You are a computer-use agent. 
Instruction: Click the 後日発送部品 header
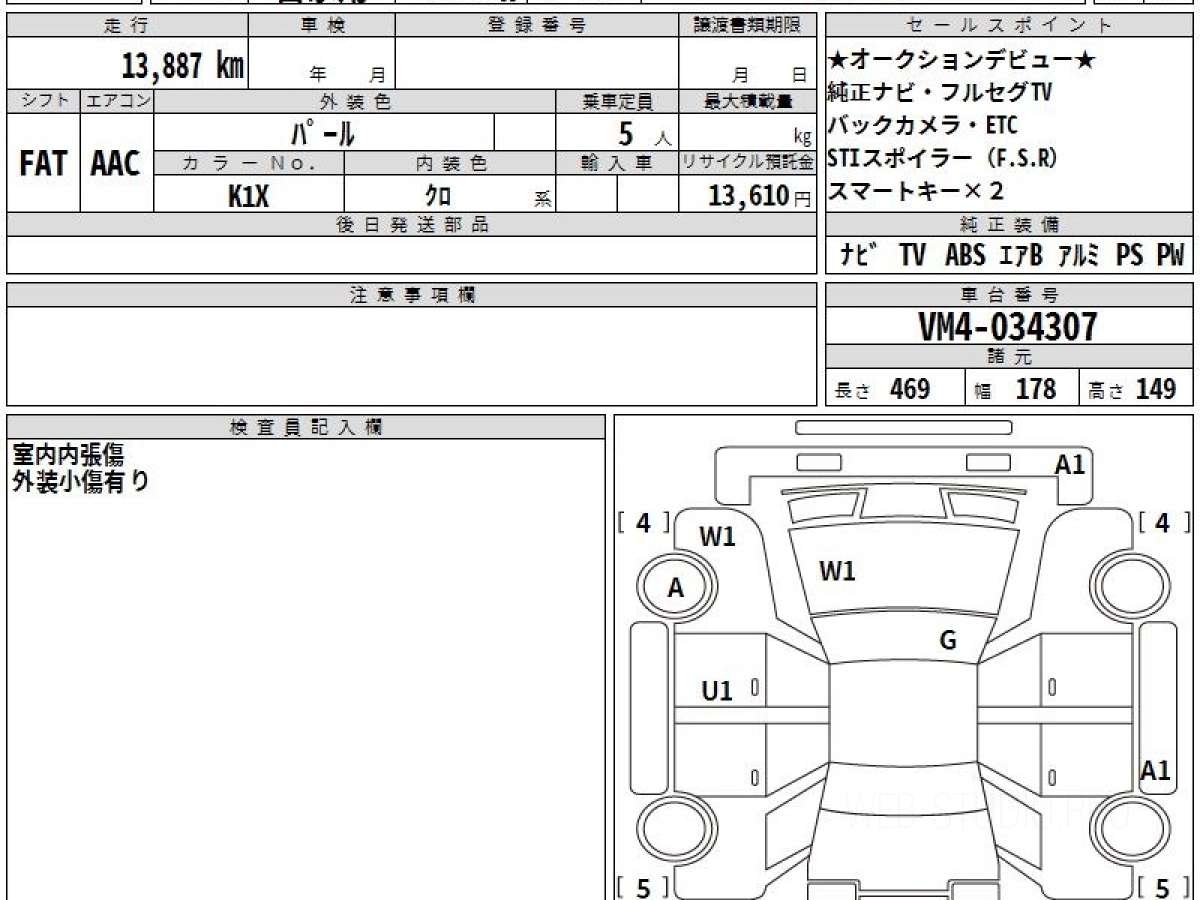(412, 225)
